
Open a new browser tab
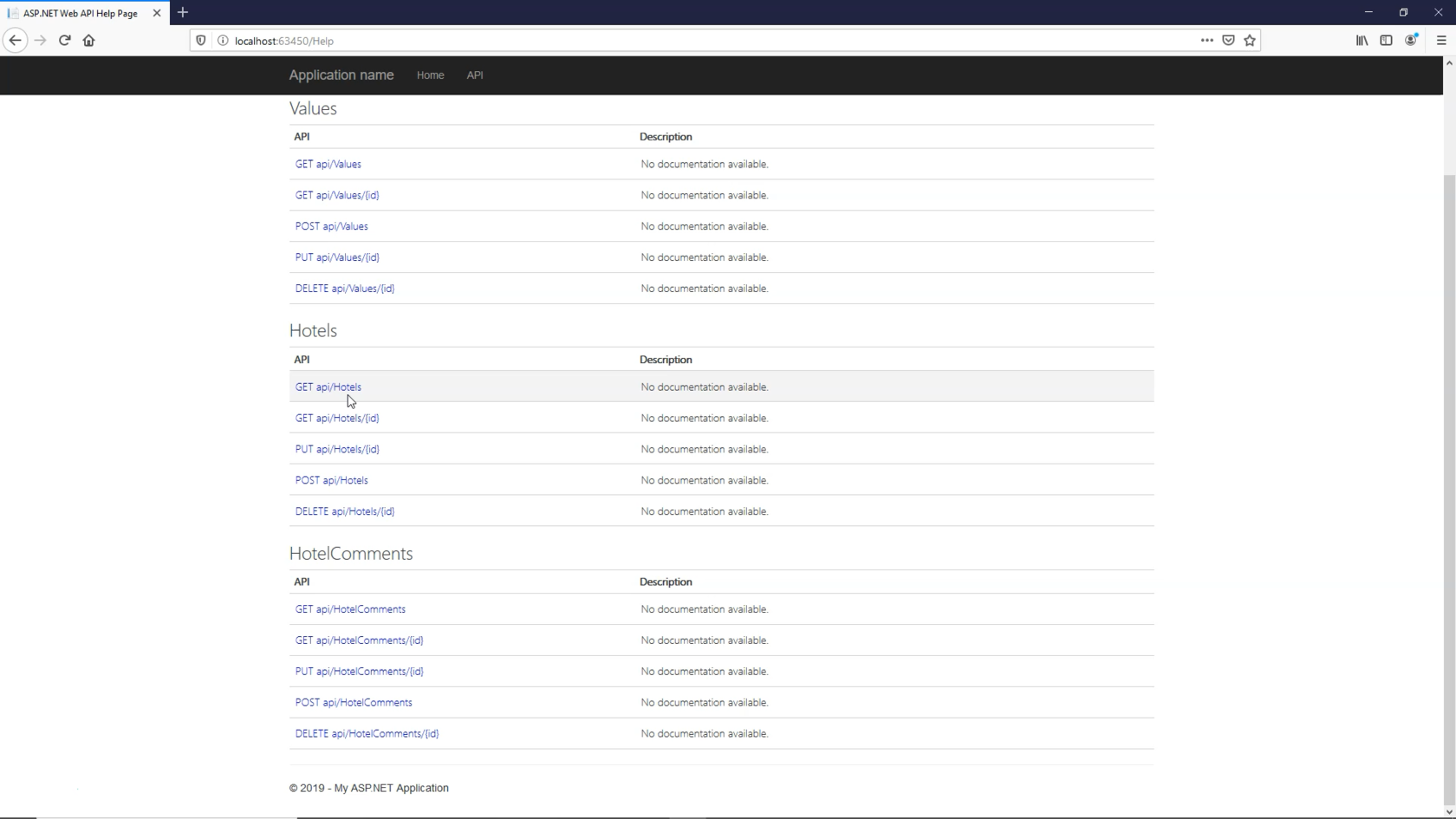pyautogui.click(x=183, y=12)
